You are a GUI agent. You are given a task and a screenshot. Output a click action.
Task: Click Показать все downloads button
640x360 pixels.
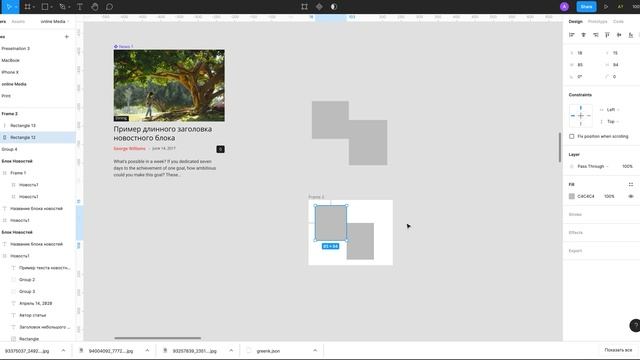(x=618, y=350)
